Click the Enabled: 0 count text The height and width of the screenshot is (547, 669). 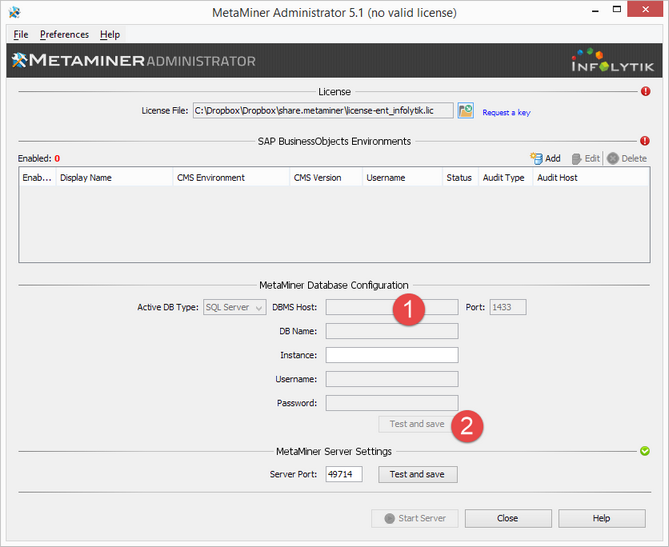39,159
